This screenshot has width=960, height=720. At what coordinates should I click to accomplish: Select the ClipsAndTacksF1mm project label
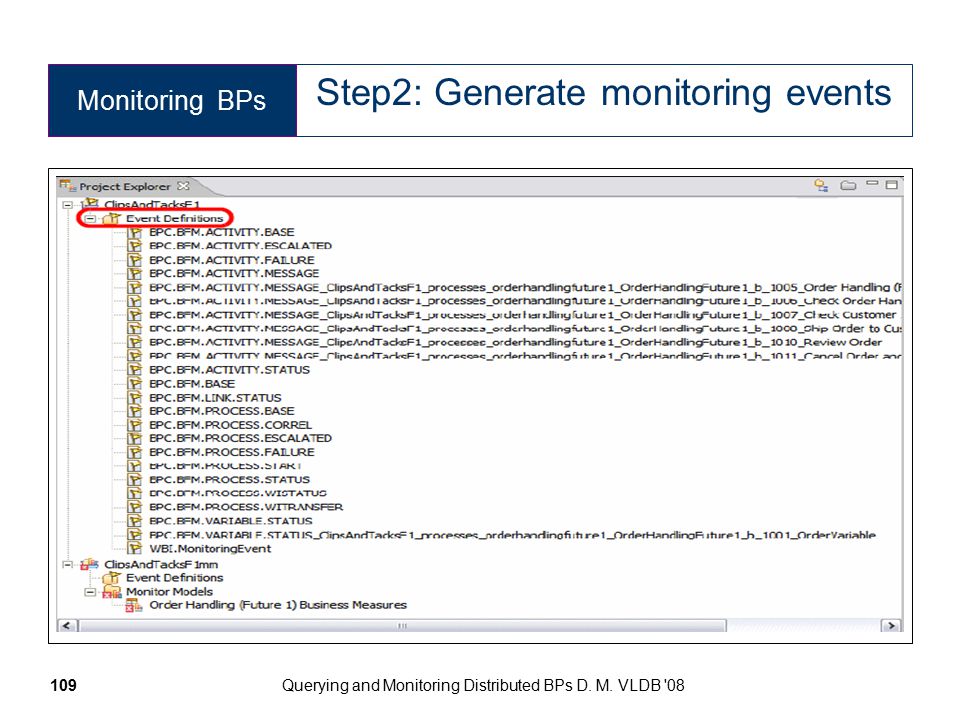pos(161,564)
